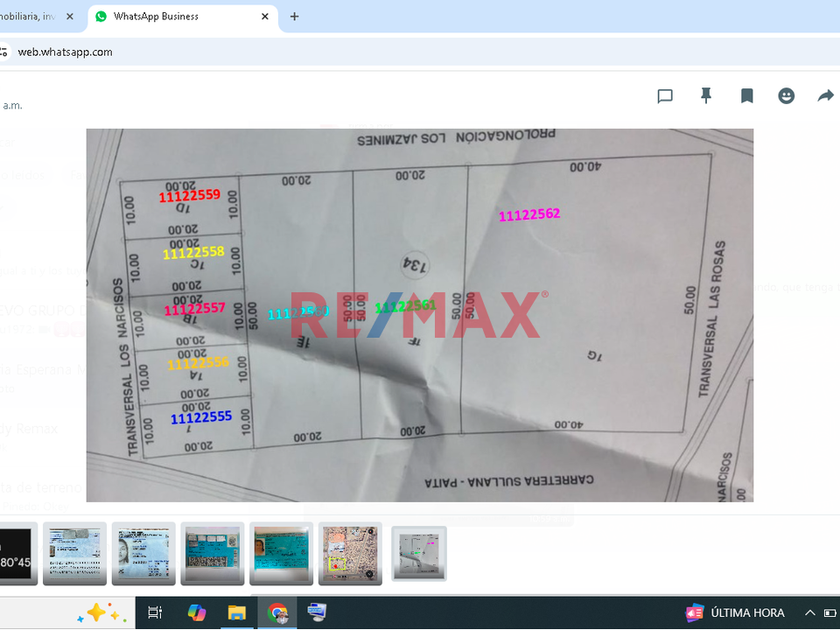Click the Google Chrome taskbar icon
The image size is (840, 630).
pos(278,613)
